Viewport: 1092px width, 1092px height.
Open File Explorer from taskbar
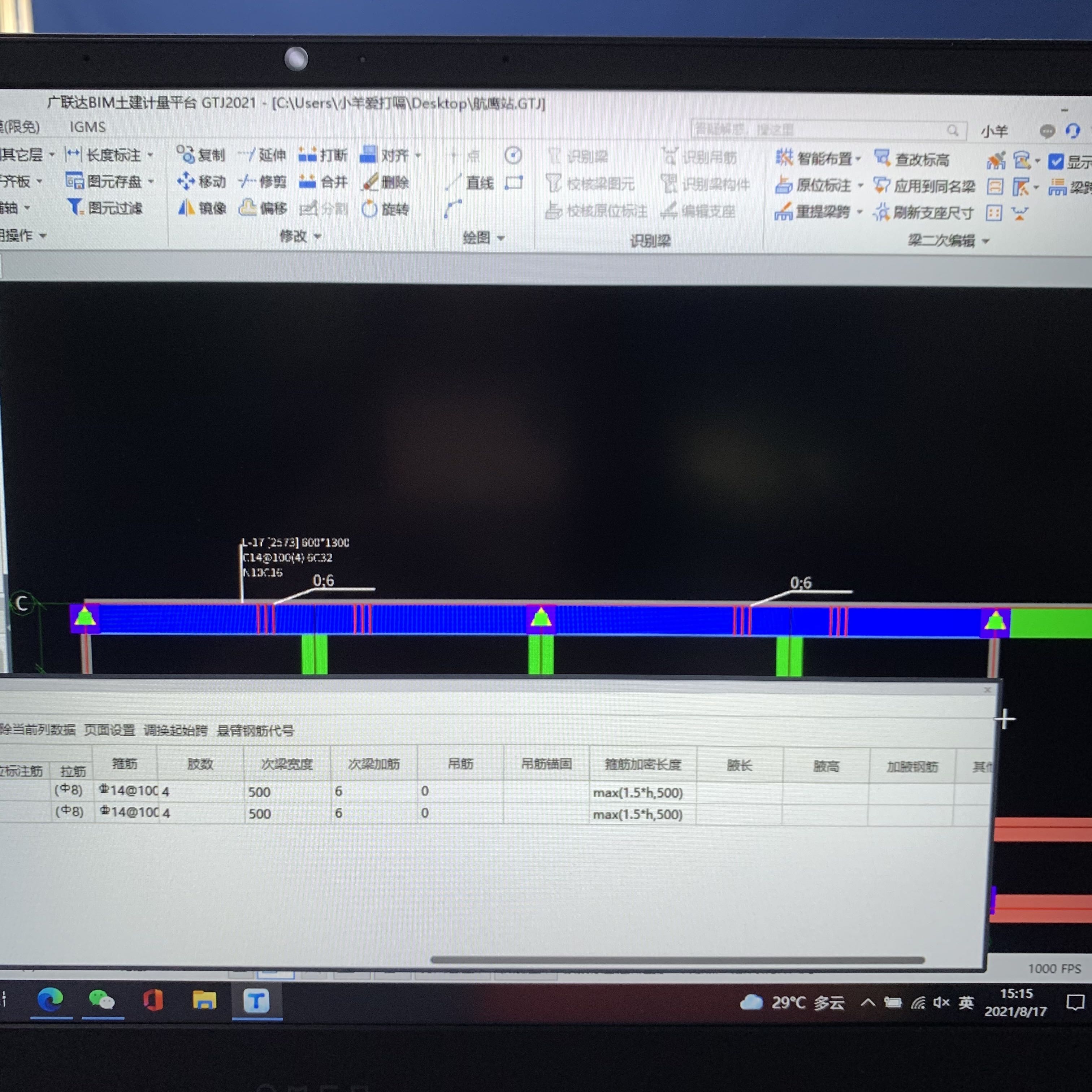[x=205, y=1000]
